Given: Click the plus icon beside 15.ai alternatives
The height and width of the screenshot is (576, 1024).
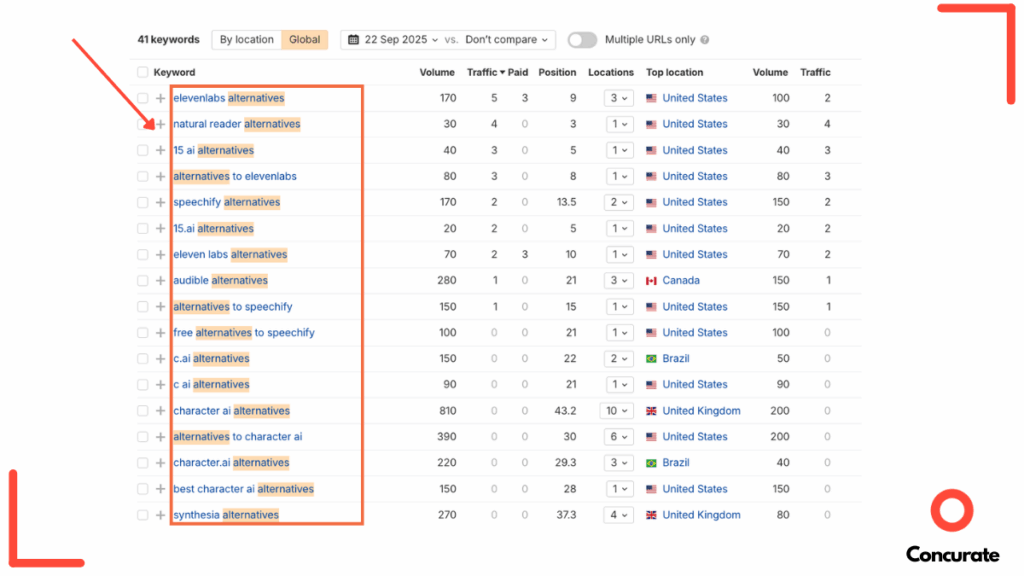Looking at the screenshot, I should tap(160, 229).
